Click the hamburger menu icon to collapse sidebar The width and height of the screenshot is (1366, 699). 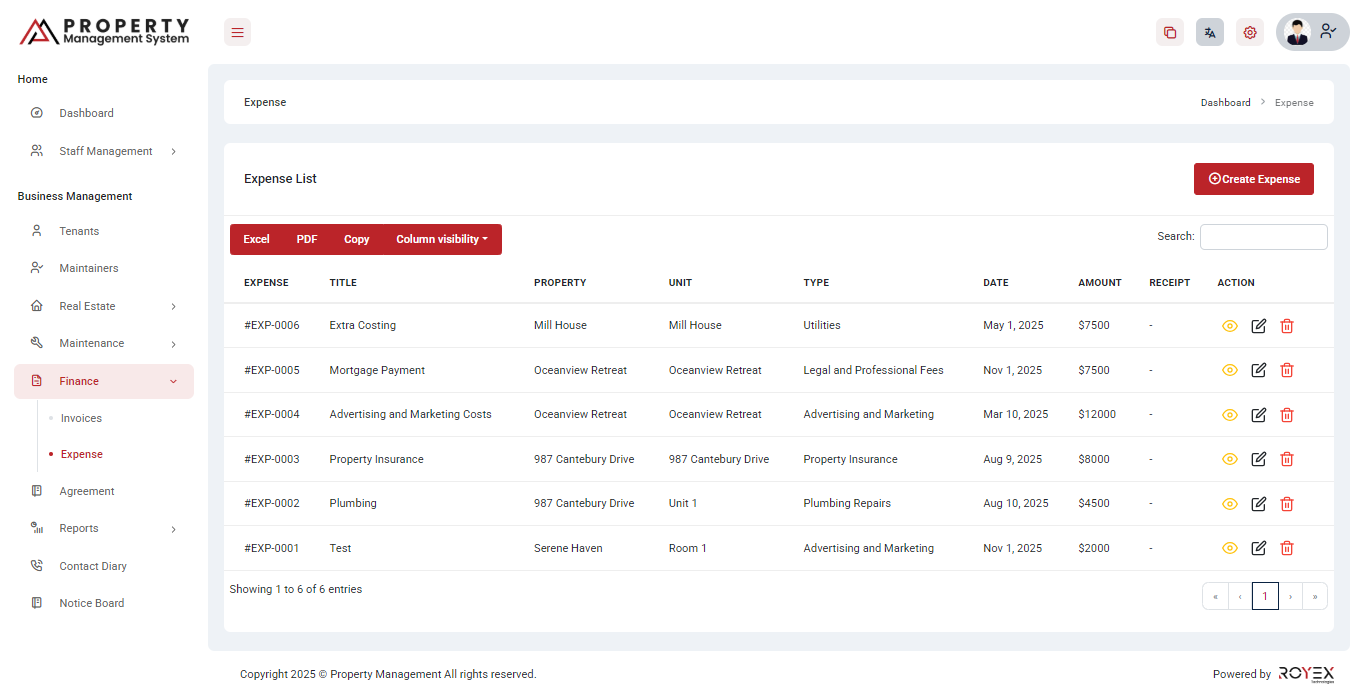pos(237,32)
